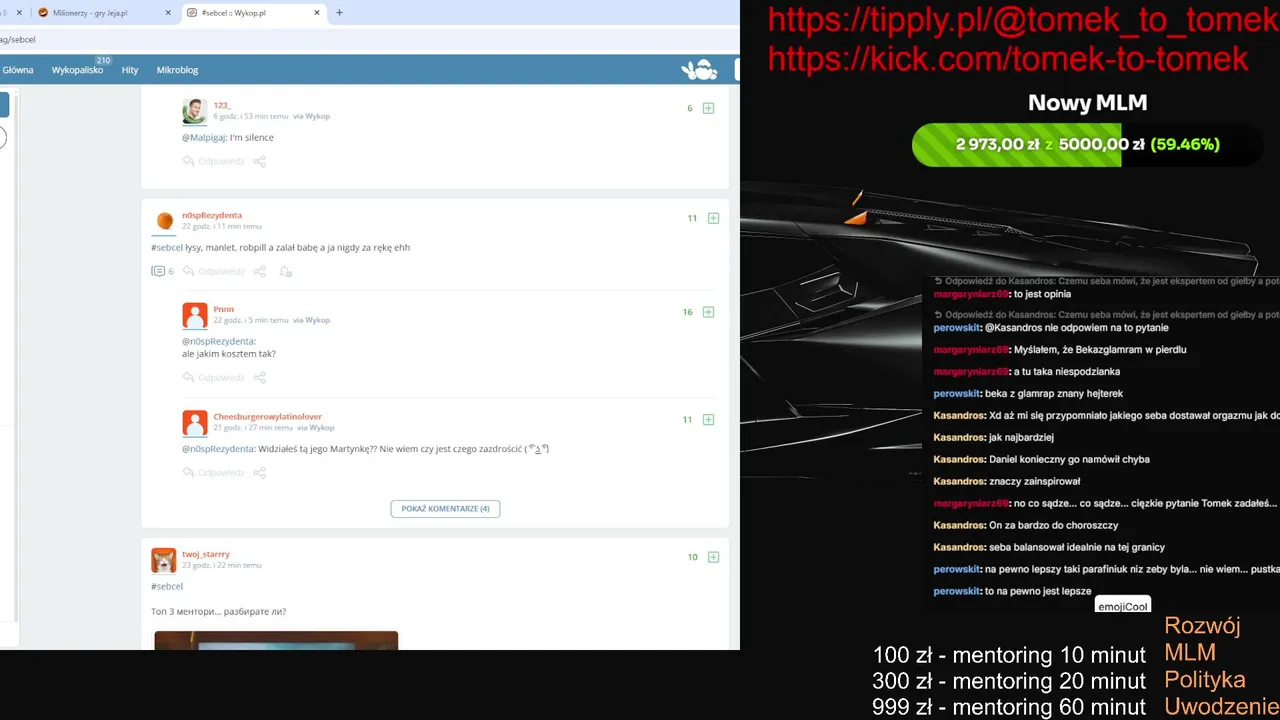The image size is (1280, 720).
Task: Click chat message 'Daniel konieczny go namówił chyba'
Action: click(x=1069, y=459)
